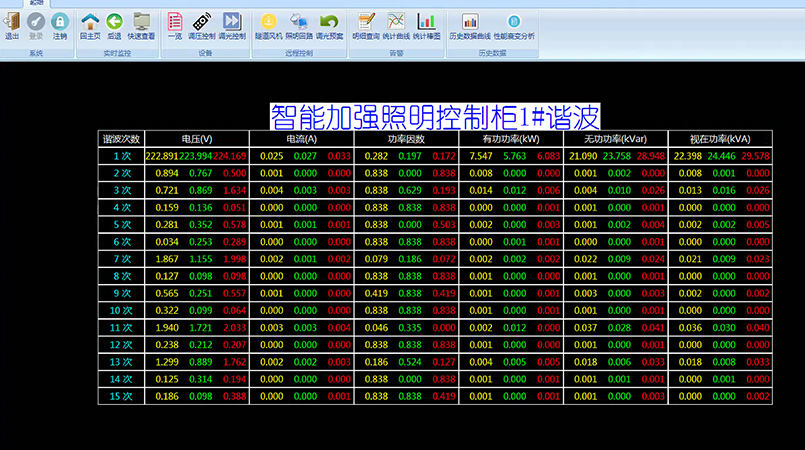Screen dimensions: 805x450
Task: Click the voltage value 223.994
Action: [x=196, y=156]
